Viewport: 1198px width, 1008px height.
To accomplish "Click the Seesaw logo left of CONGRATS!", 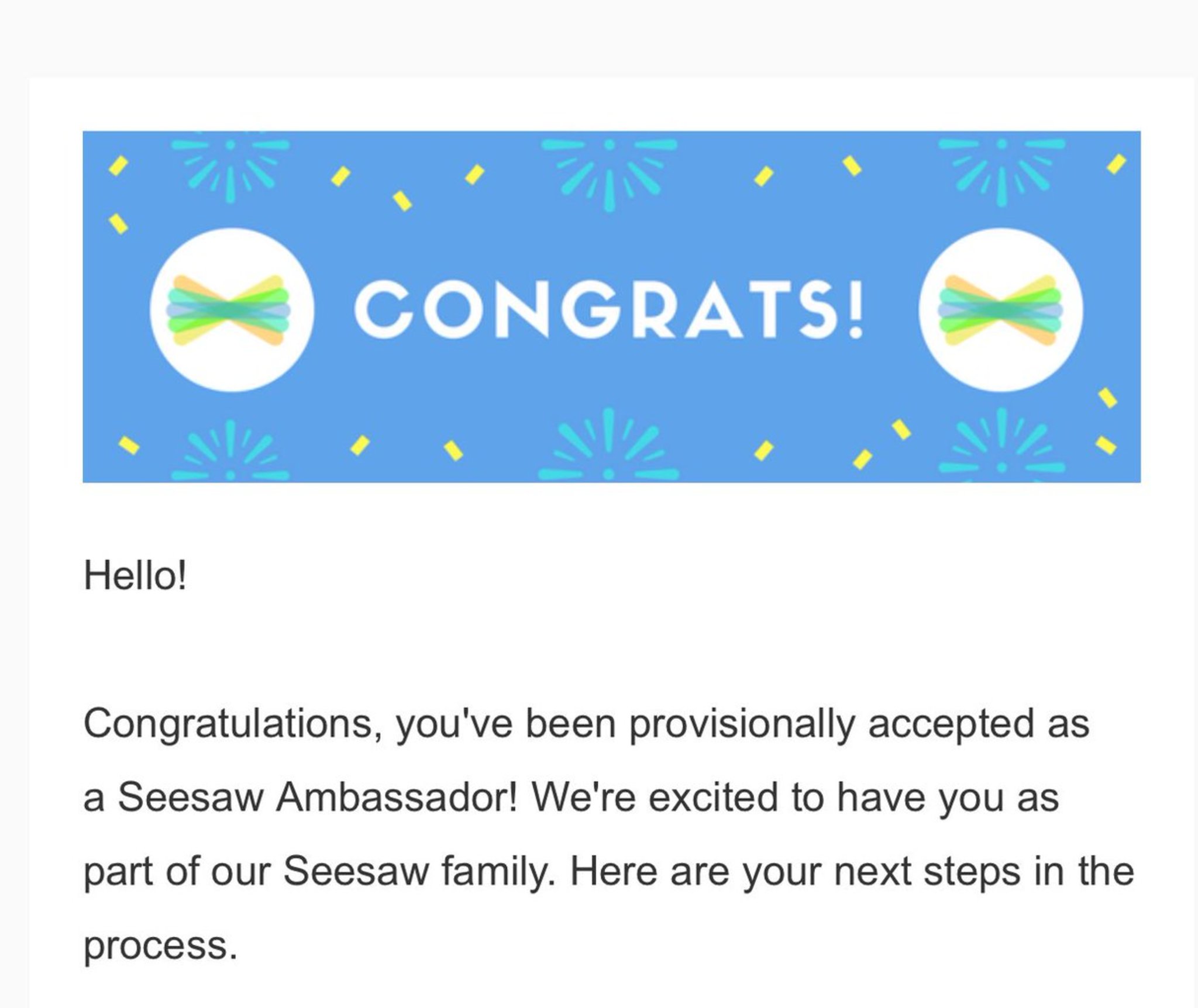I will (232, 309).
